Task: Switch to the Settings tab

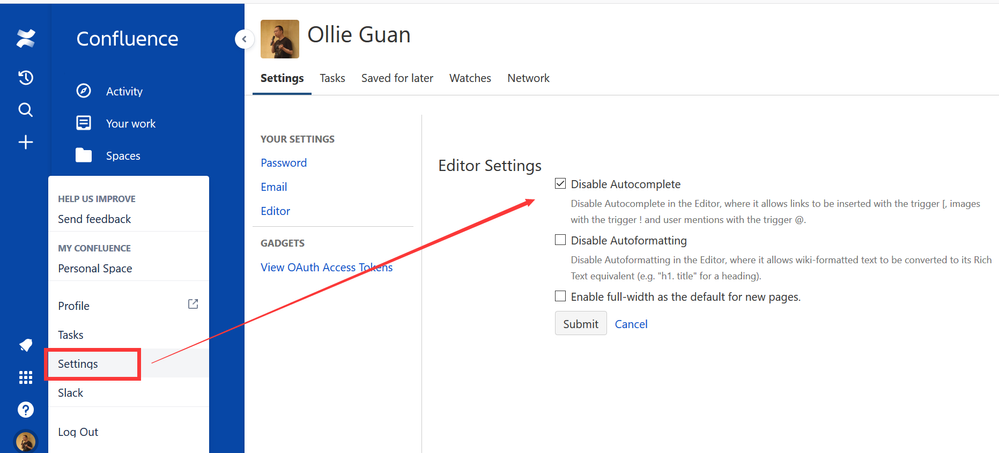Action: click(282, 78)
